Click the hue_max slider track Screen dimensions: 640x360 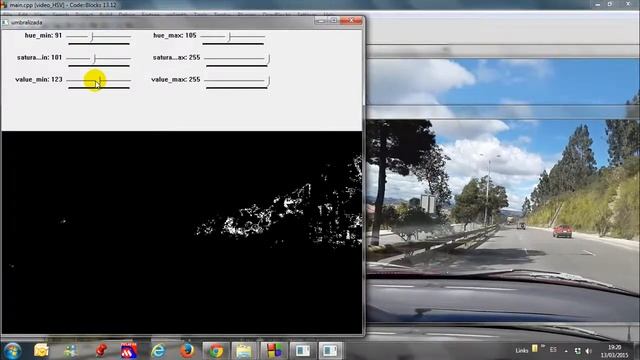click(x=233, y=37)
